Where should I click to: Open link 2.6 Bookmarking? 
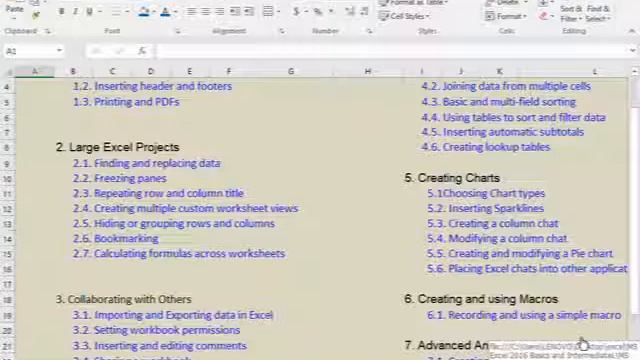(x=116, y=238)
